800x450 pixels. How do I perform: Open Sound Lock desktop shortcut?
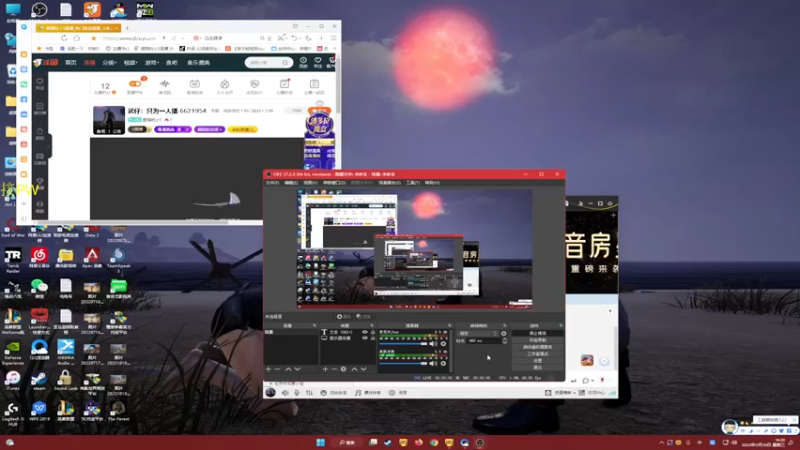(x=65, y=381)
